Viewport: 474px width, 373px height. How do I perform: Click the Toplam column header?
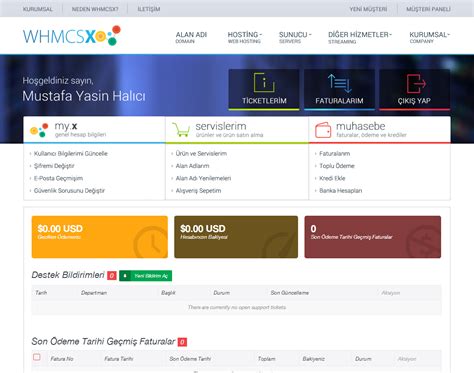pyautogui.click(x=267, y=359)
